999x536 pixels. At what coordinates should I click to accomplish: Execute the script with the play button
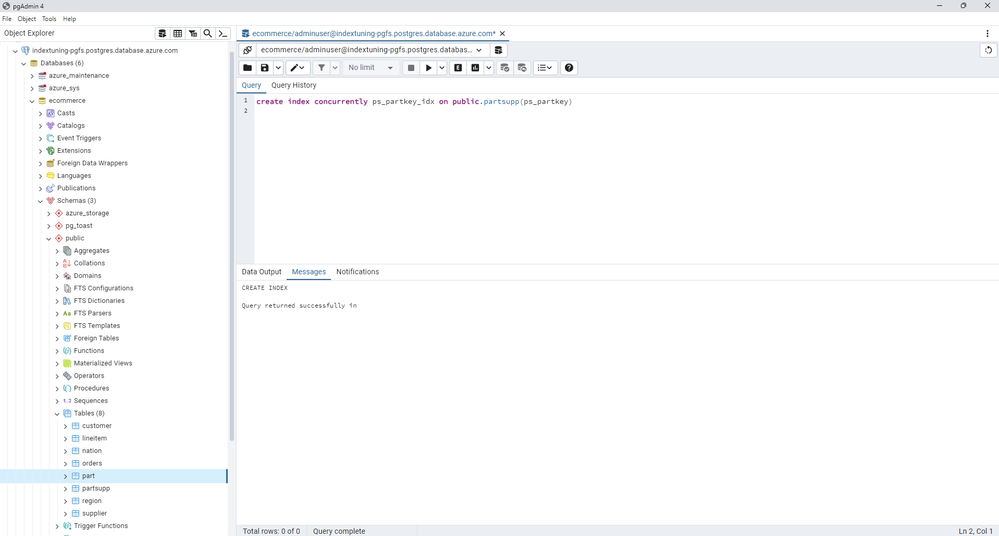(429, 68)
